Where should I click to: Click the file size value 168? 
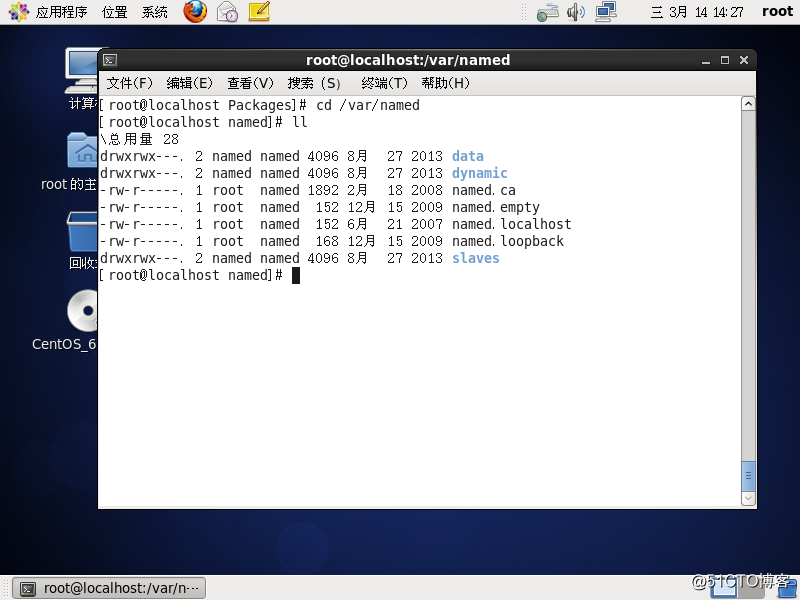tap(327, 241)
